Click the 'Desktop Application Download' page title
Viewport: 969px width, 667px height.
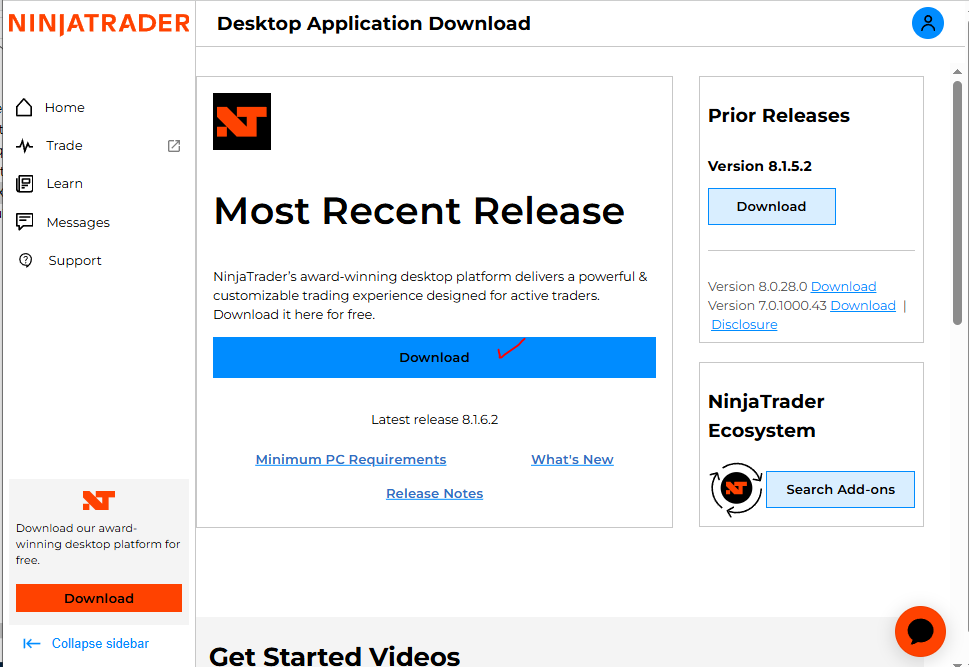pos(373,23)
